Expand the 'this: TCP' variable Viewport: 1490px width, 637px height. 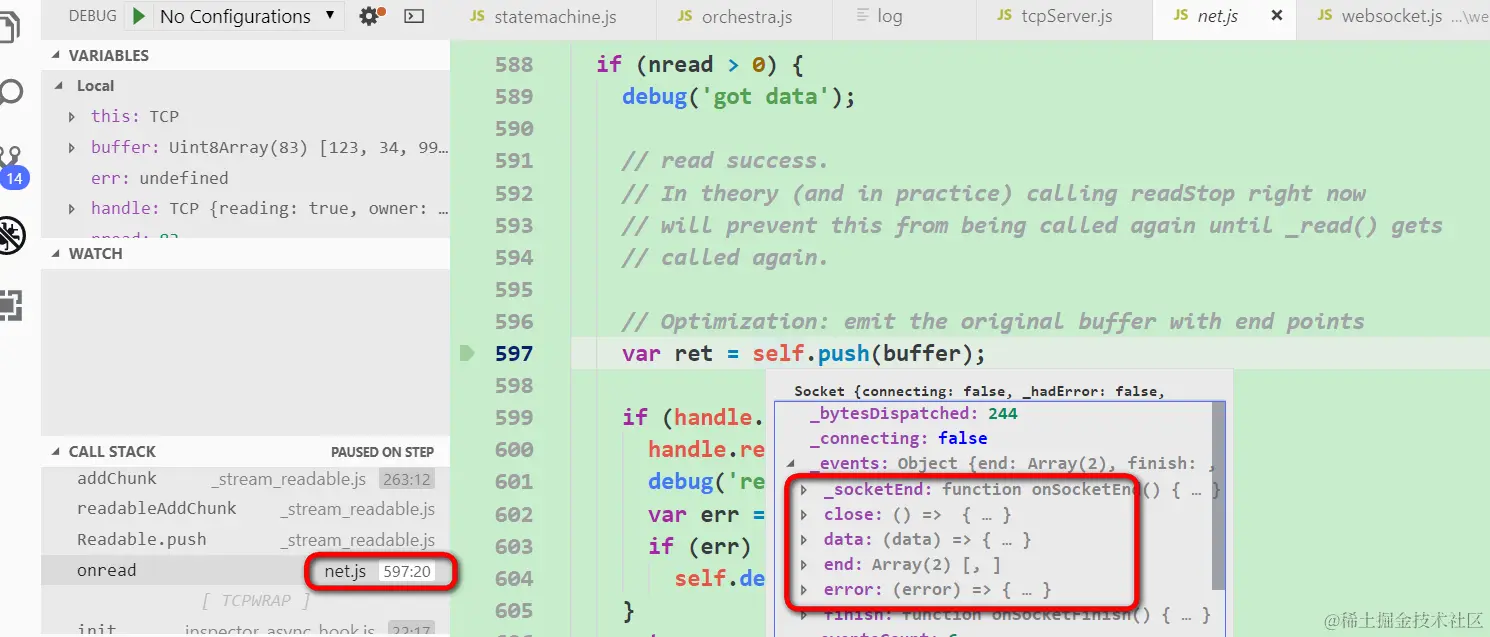(72, 117)
